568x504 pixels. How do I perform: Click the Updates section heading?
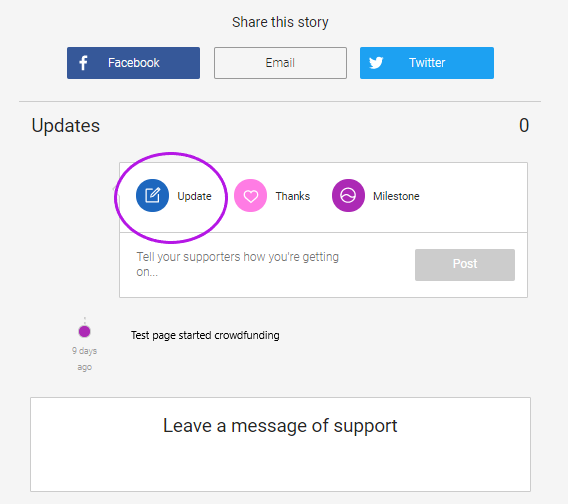tap(66, 126)
